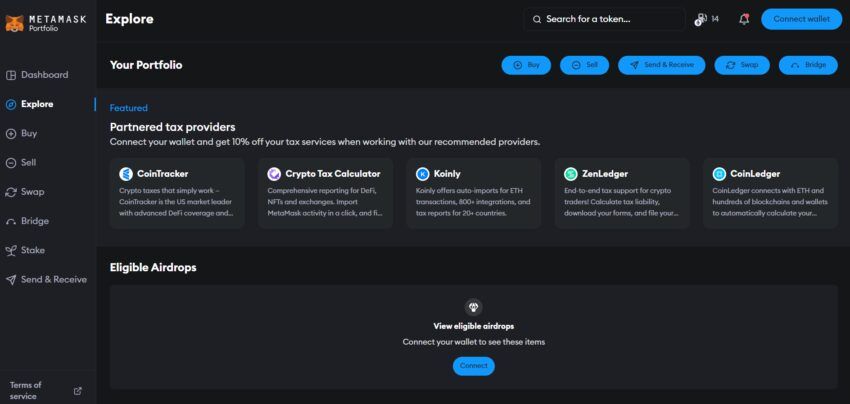
Task: Click the ZenLedger logo icon
Action: [x=571, y=174]
